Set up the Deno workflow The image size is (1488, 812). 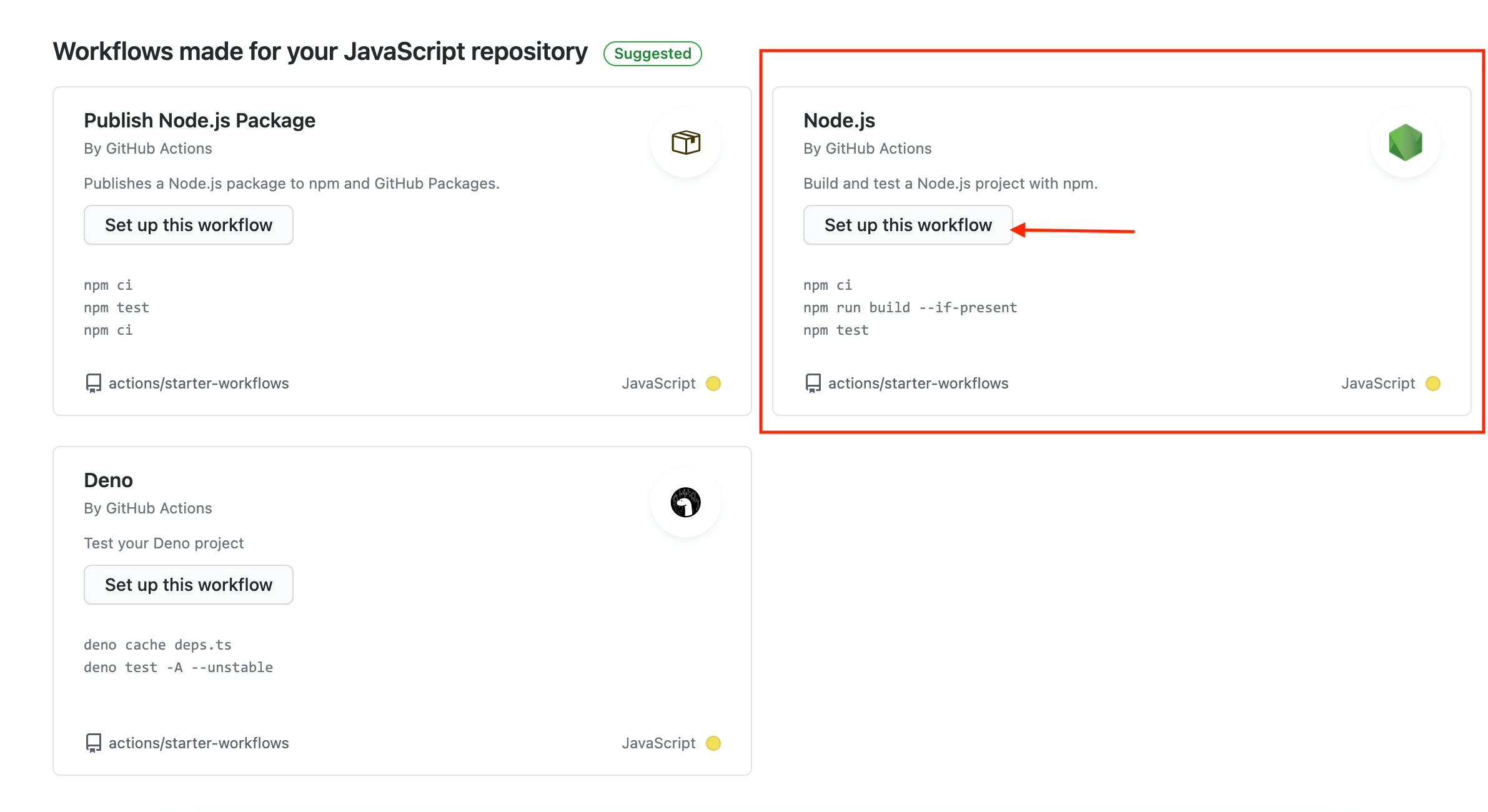pyautogui.click(x=188, y=585)
